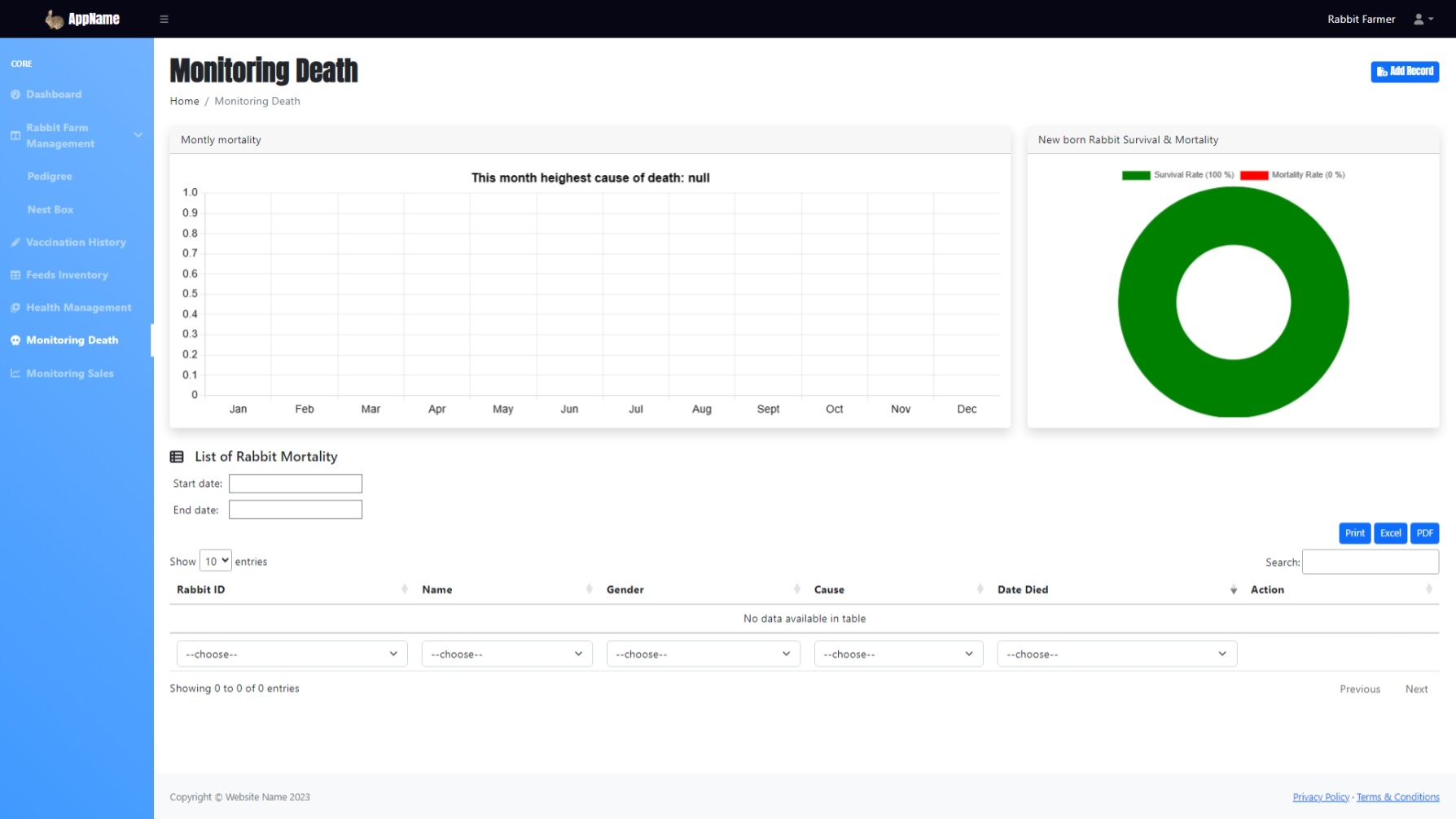The width and height of the screenshot is (1456, 819).
Task: Go to Nest Box in sidebar
Action: (50, 210)
